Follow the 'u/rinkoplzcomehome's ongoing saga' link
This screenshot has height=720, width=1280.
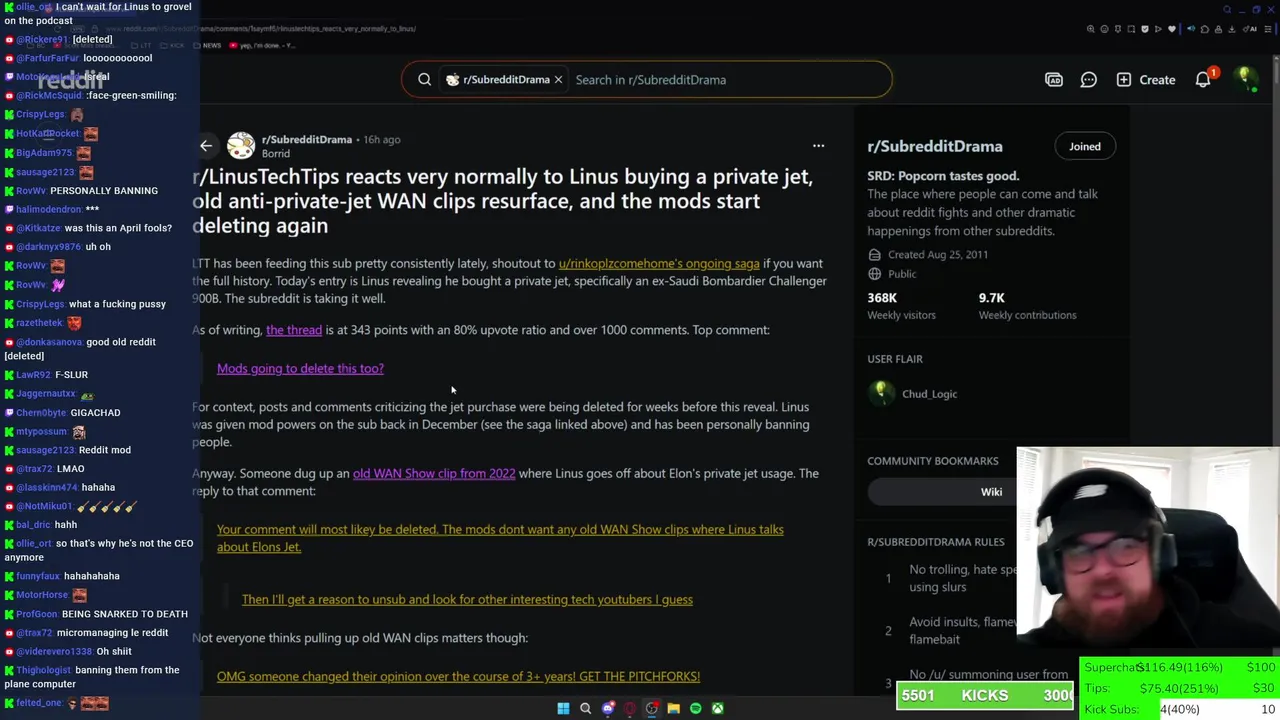[x=659, y=263]
